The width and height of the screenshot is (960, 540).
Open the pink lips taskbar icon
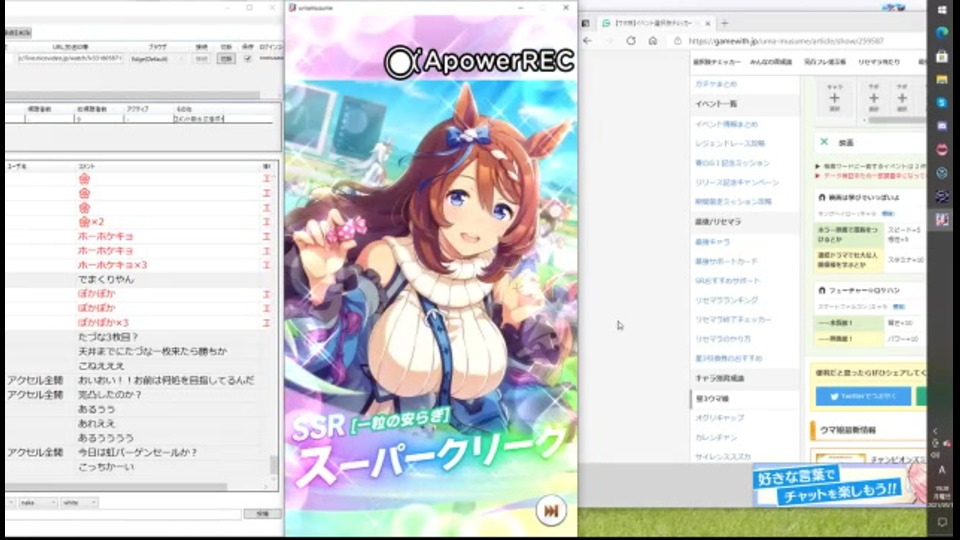(942, 149)
